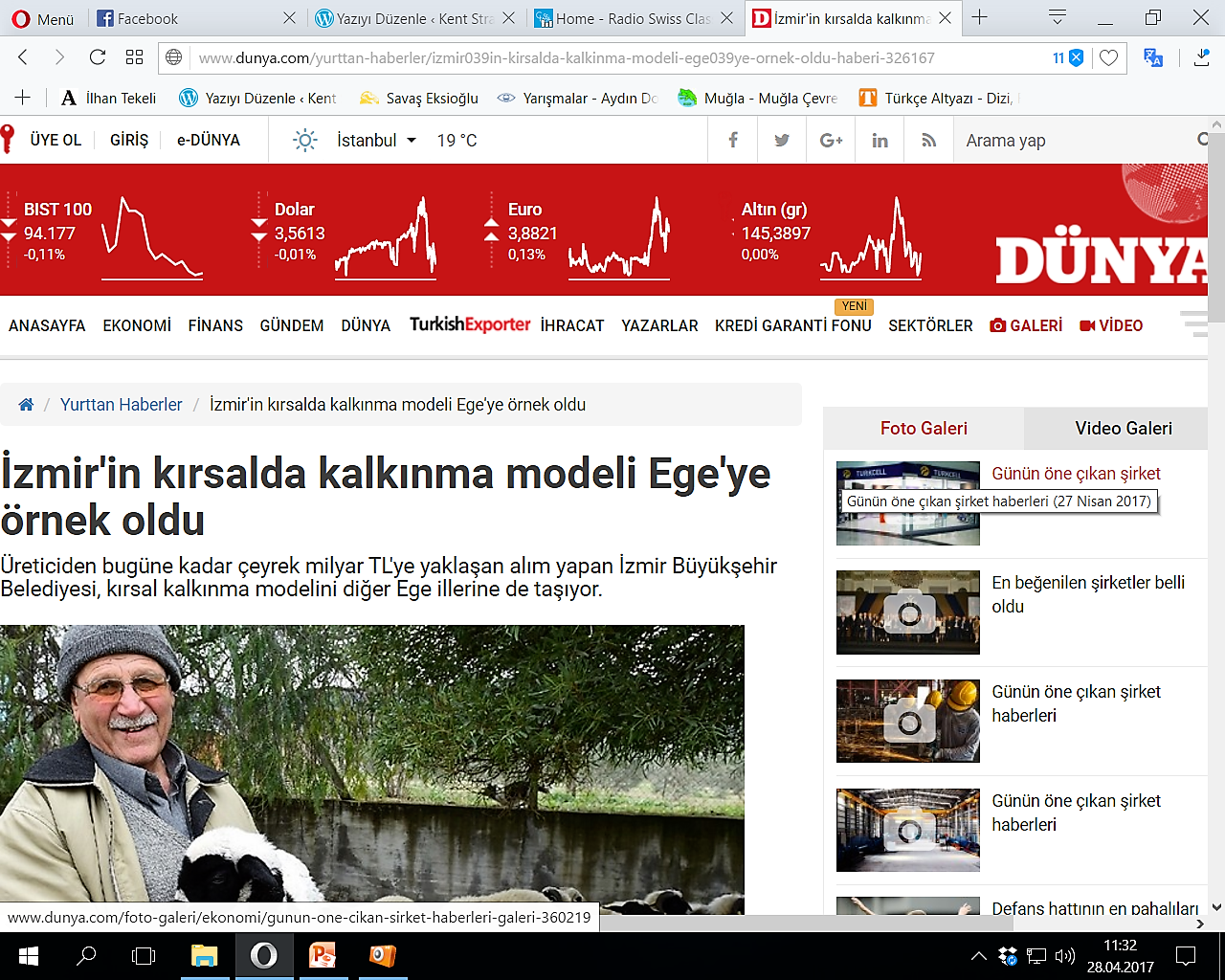Open the RSS feed icon
Screen dimensions: 1225x980
(928, 141)
